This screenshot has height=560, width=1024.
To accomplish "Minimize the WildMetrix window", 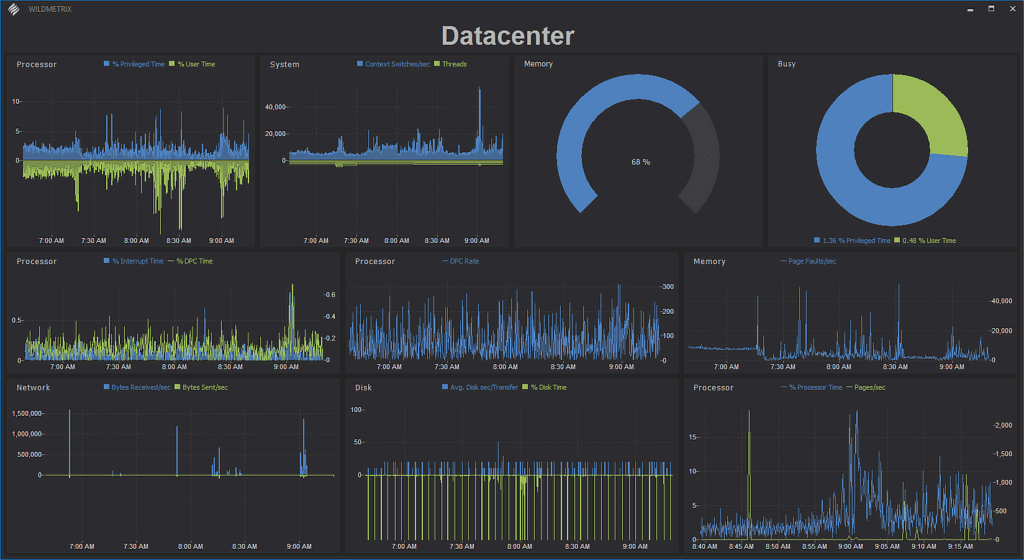I will tap(969, 8).
